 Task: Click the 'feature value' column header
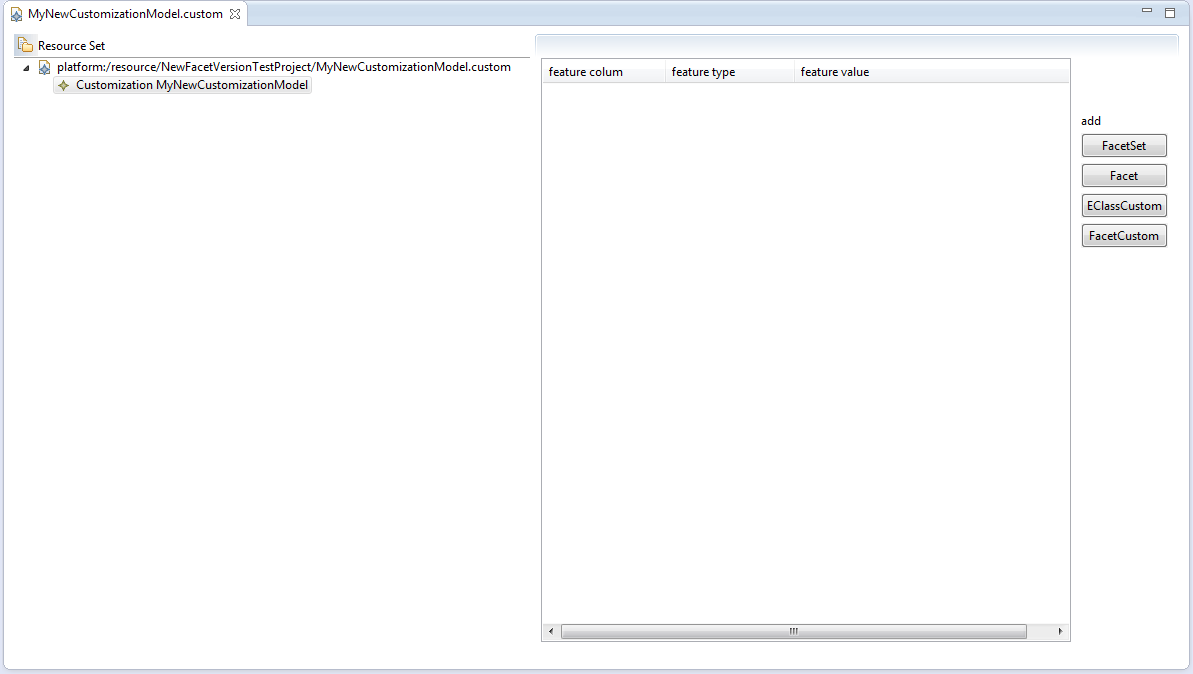coord(932,72)
